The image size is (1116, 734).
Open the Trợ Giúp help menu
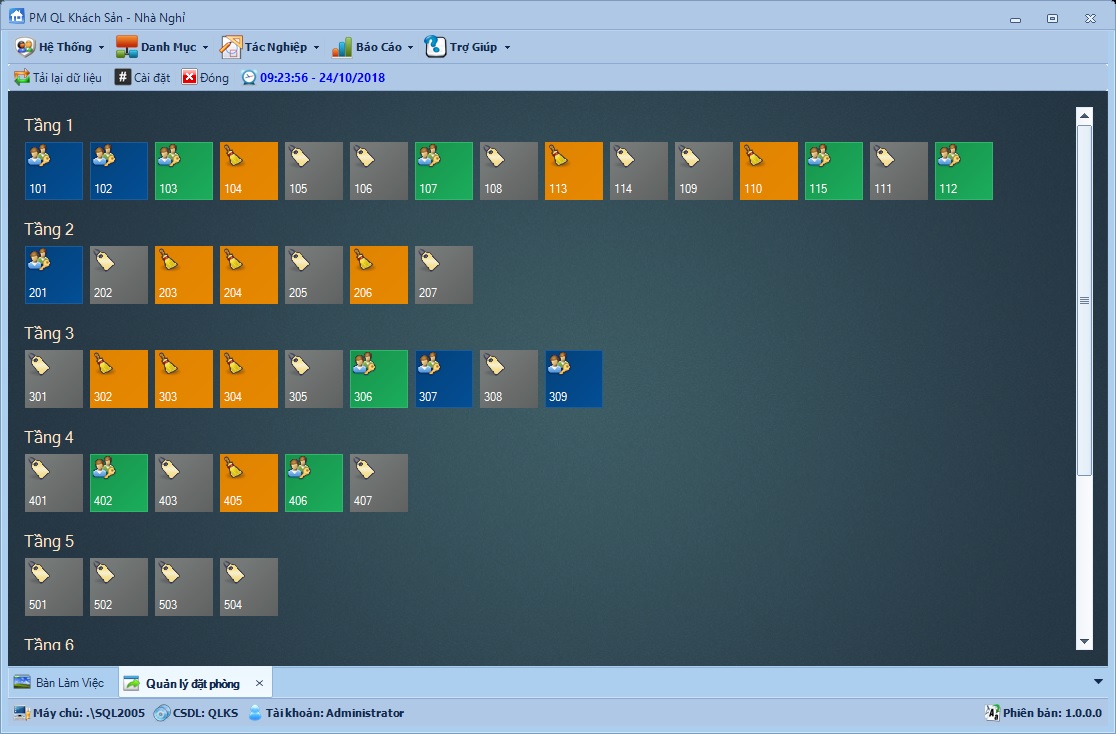(x=468, y=47)
